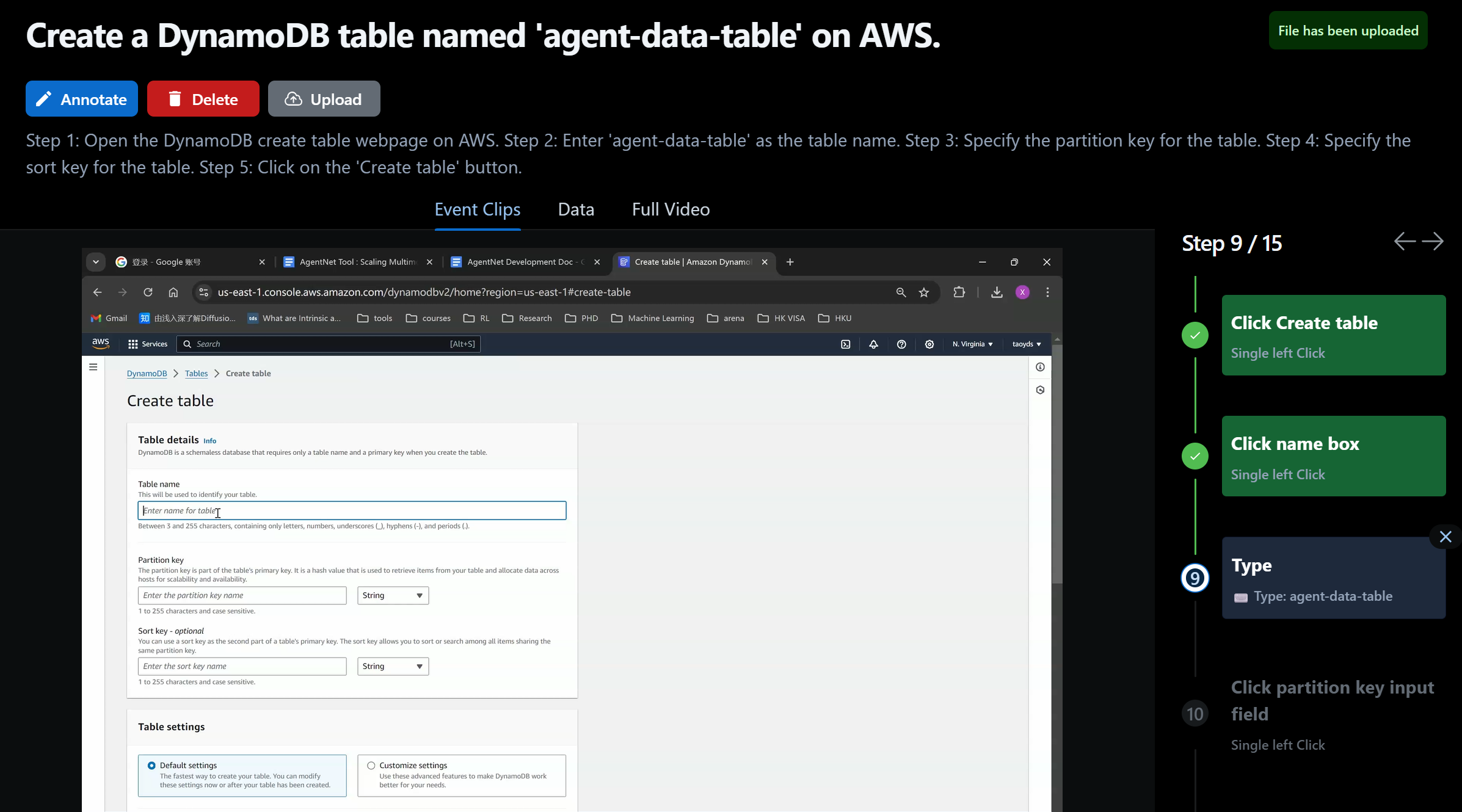Switch to the Google 账号 browser tab
The width and height of the screenshot is (1462, 812).
[x=190, y=262]
